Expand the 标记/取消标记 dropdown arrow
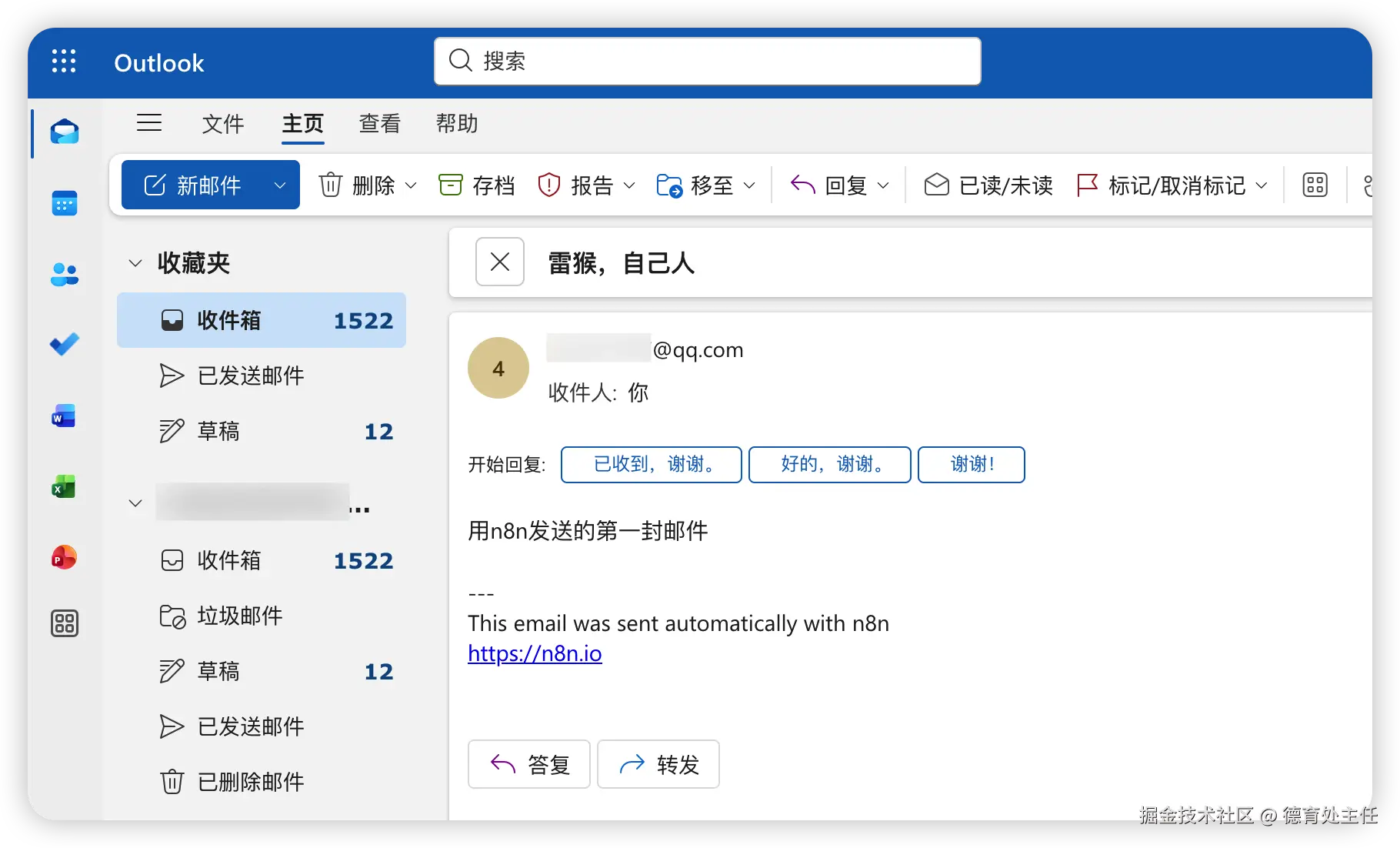1400x848 pixels. point(1262,185)
